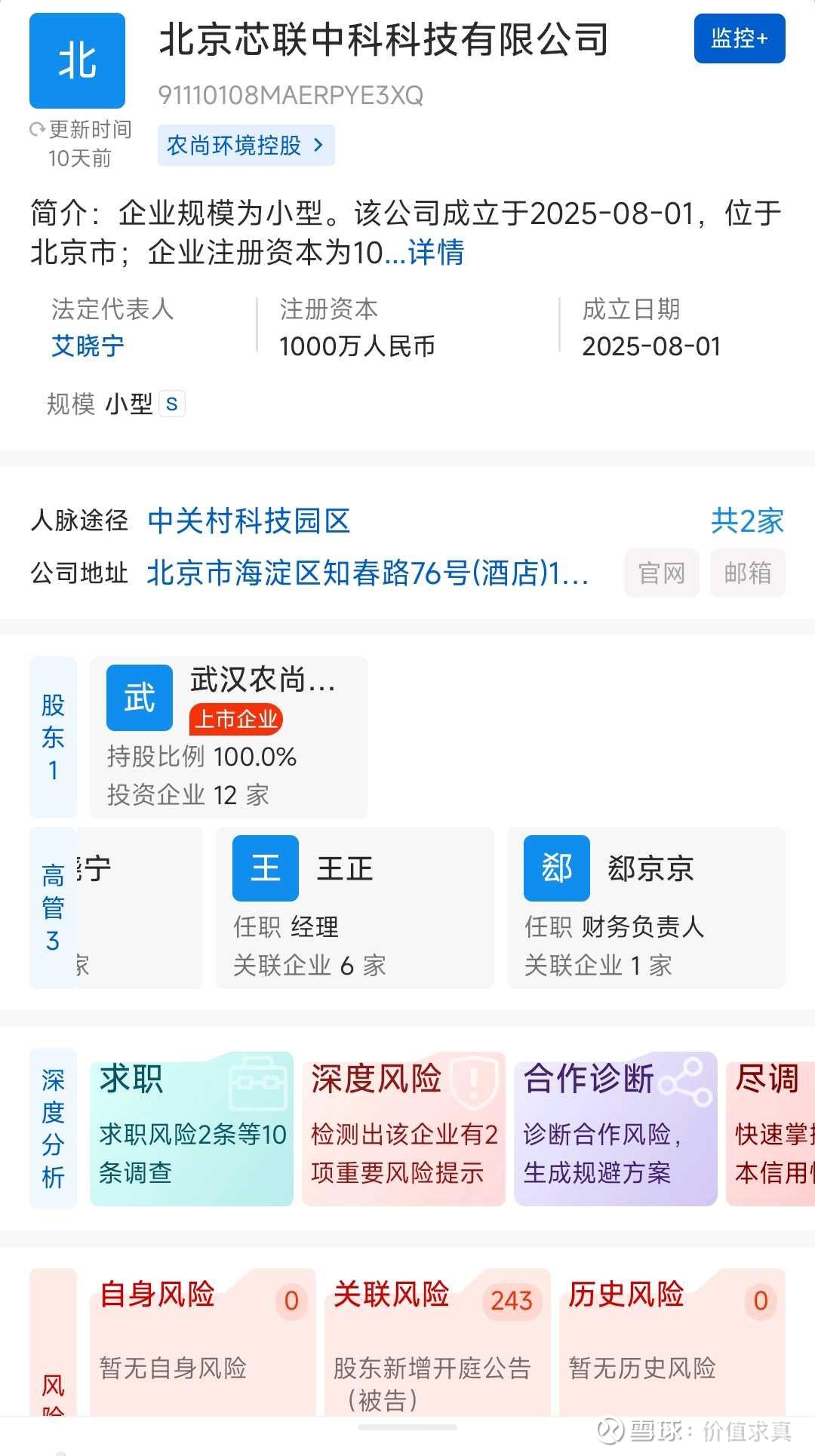Tap 持股比例 100.0% text

pos(201,757)
